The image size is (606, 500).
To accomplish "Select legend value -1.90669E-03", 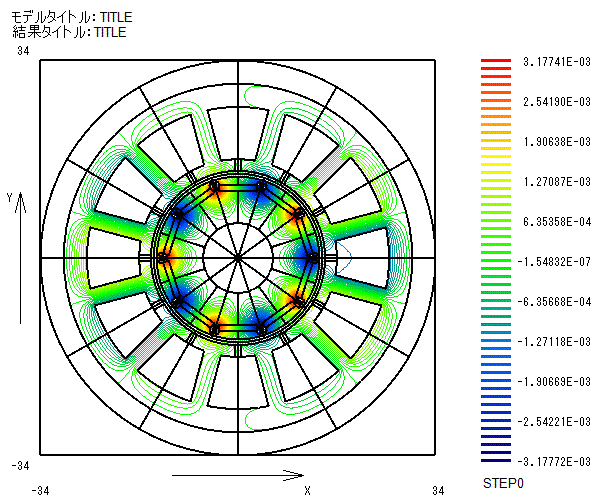I will tap(554, 381).
